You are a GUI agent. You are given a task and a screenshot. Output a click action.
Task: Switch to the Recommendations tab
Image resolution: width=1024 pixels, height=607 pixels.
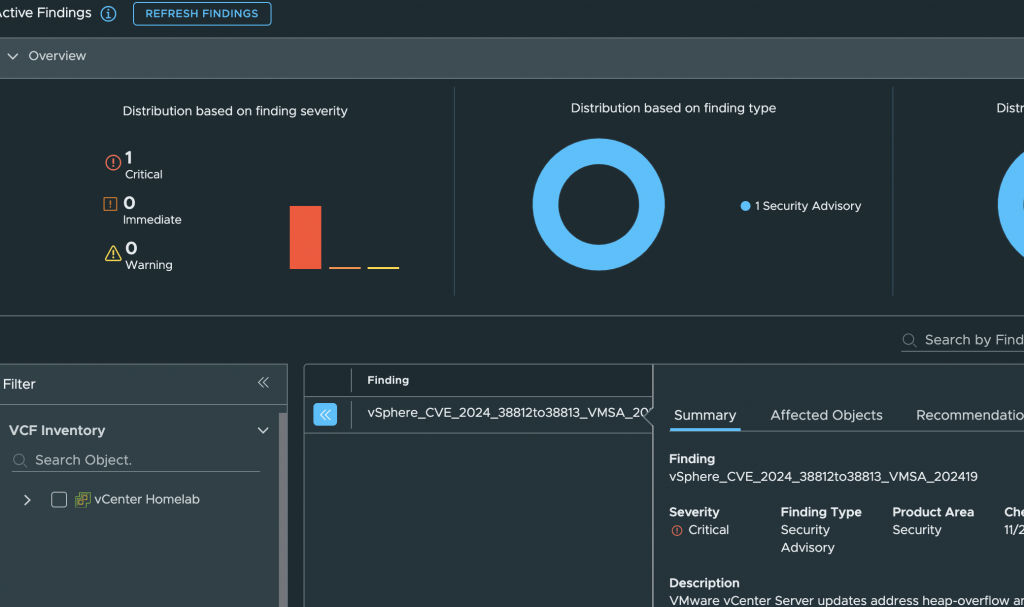pos(970,416)
